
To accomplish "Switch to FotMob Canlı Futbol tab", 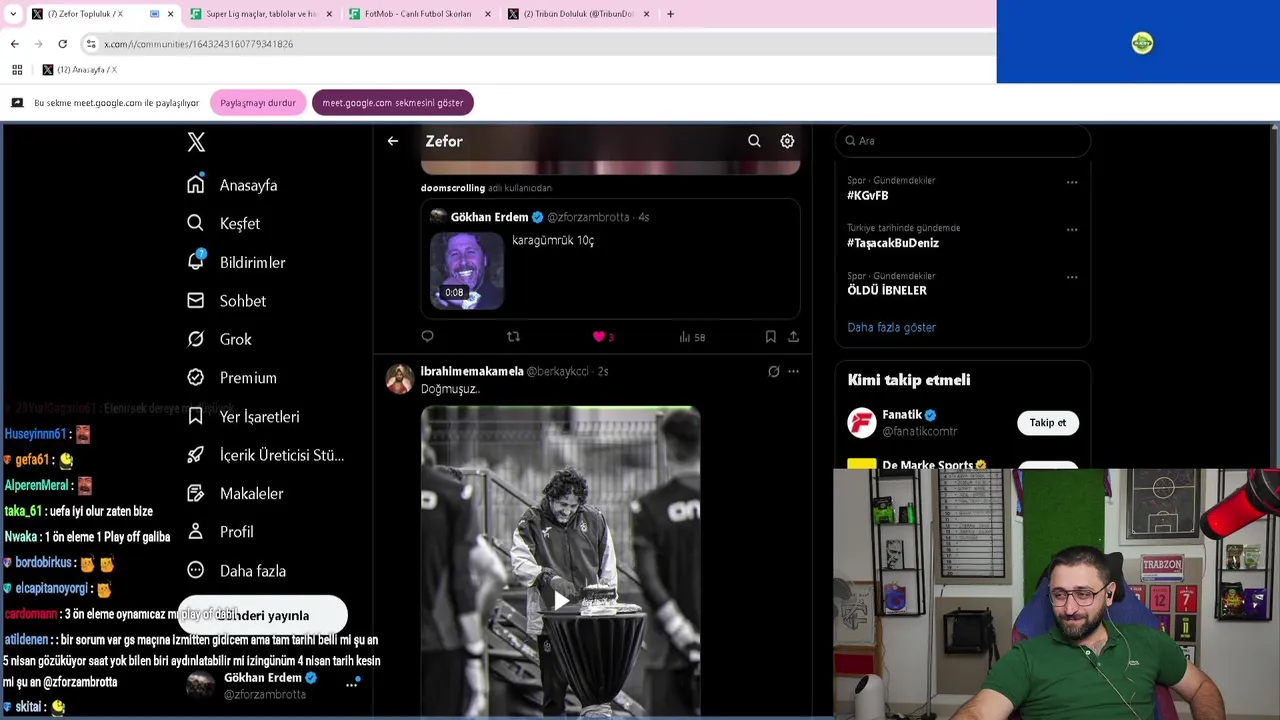I will click(x=418, y=14).
